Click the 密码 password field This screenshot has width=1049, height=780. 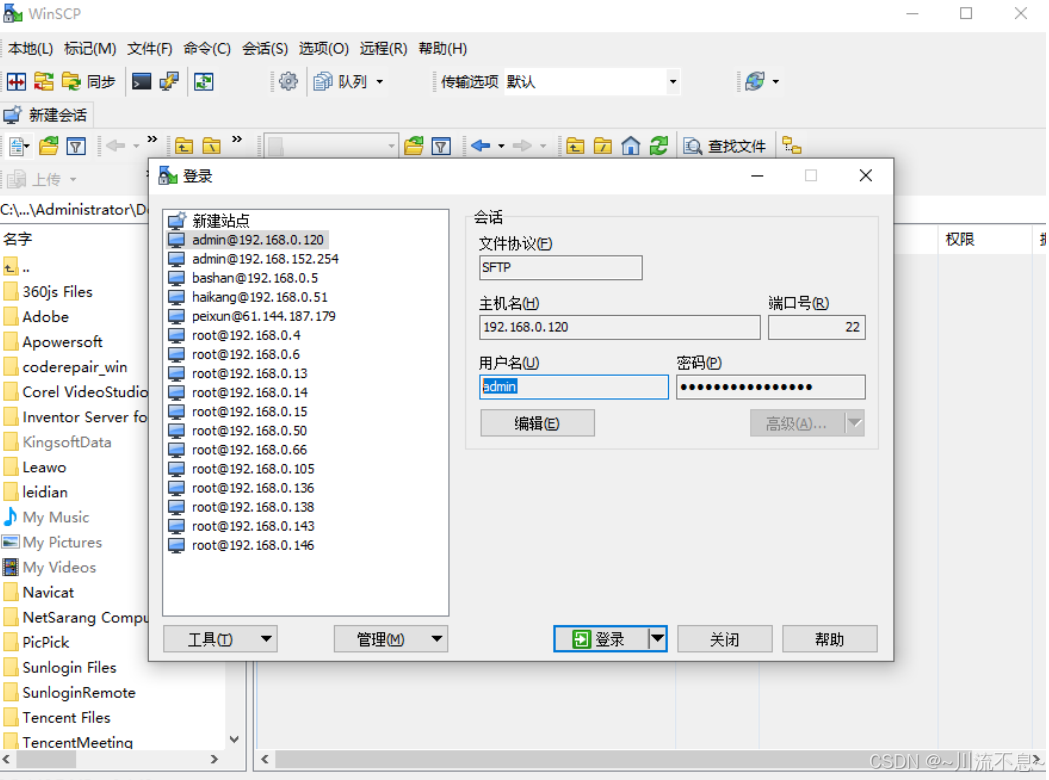[771, 387]
